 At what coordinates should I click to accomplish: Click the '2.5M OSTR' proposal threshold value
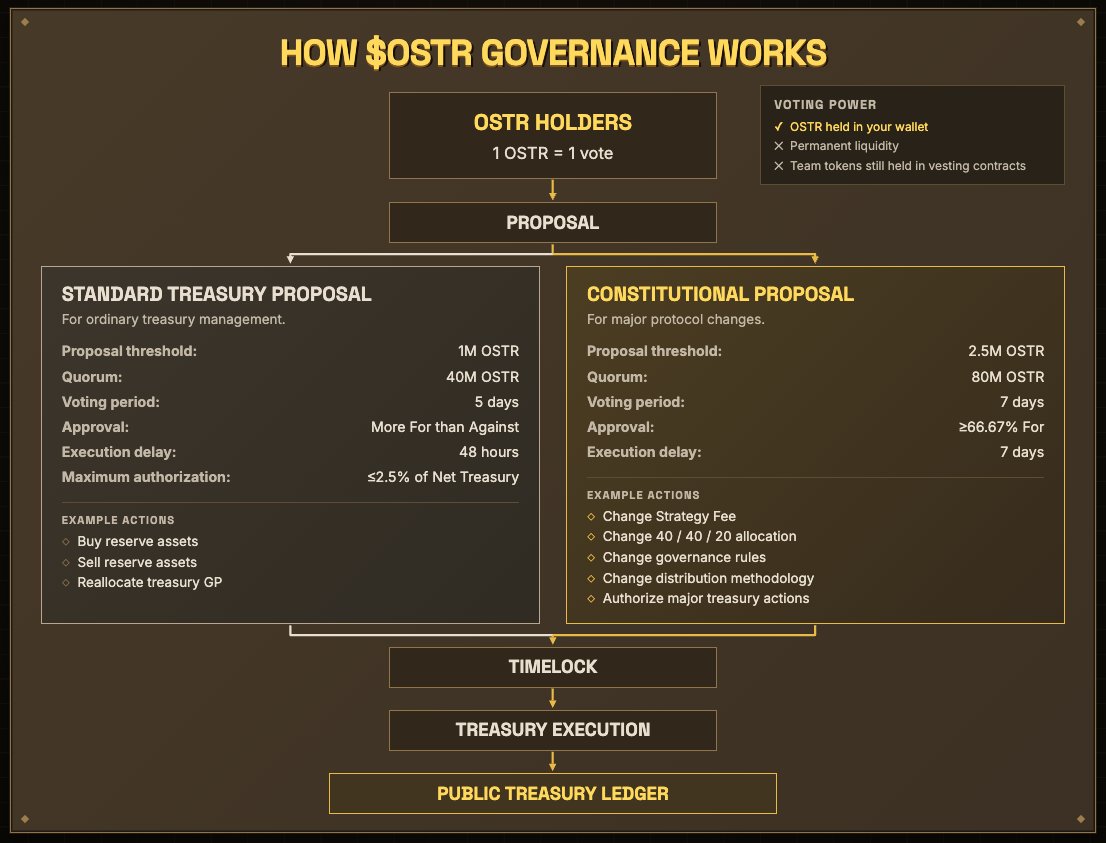(x=1006, y=351)
